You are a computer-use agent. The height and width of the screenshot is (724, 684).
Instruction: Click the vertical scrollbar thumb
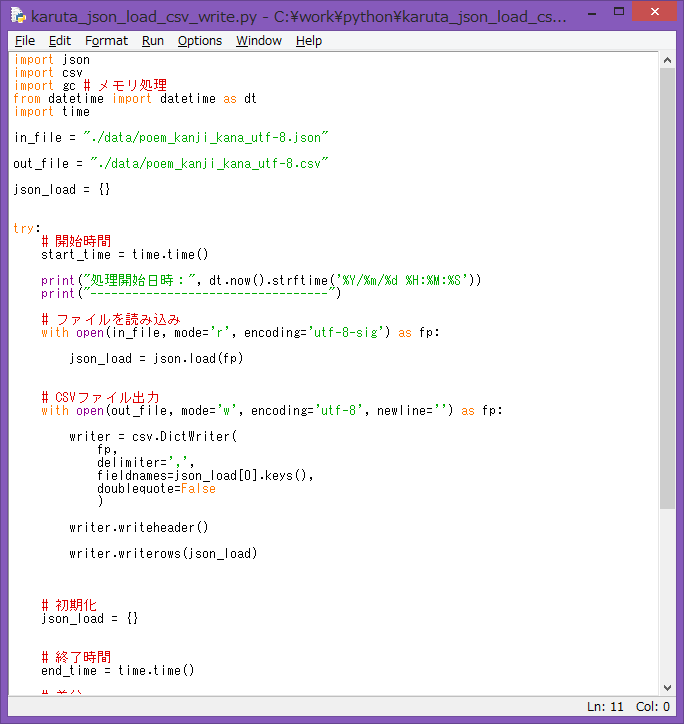668,290
